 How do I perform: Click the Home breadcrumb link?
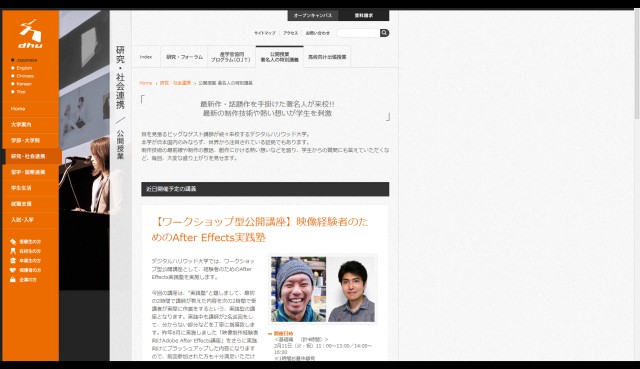tap(146, 83)
